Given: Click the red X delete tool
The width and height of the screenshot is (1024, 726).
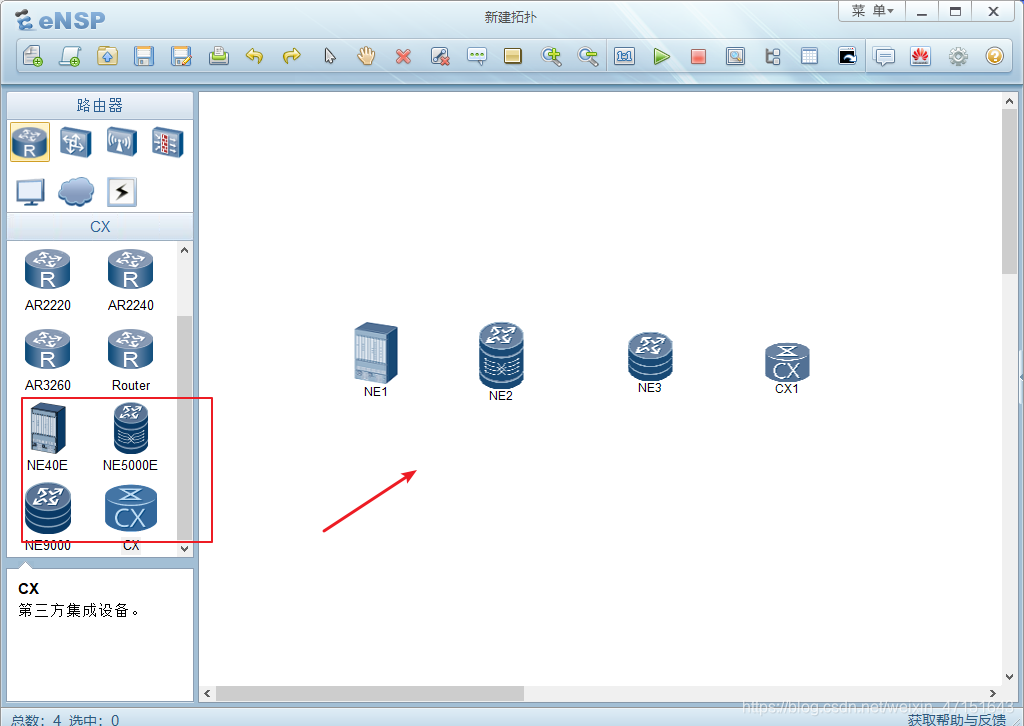Looking at the screenshot, I should pyautogui.click(x=404, y=57).
